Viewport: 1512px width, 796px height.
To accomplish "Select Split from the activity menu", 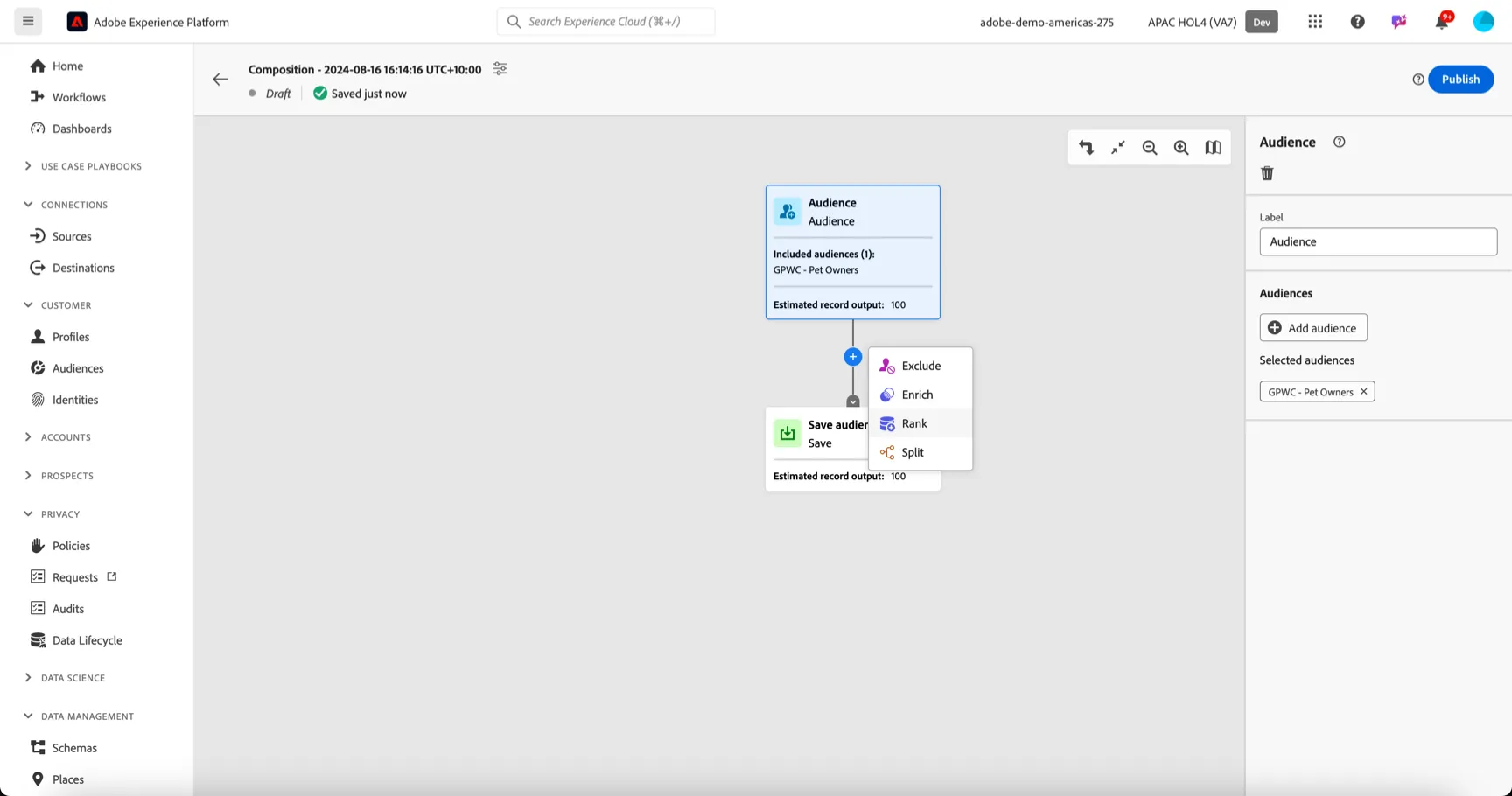I will click(920, 452).
